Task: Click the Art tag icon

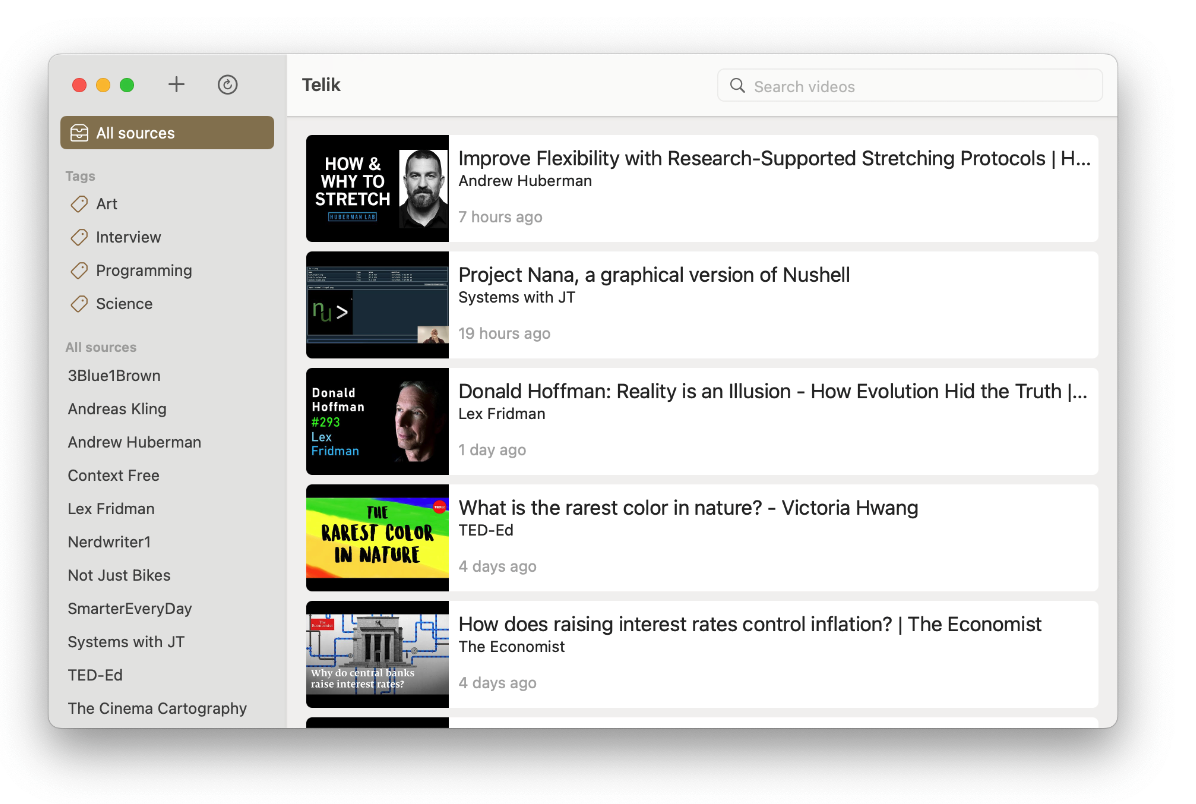Action: point(79,204)
